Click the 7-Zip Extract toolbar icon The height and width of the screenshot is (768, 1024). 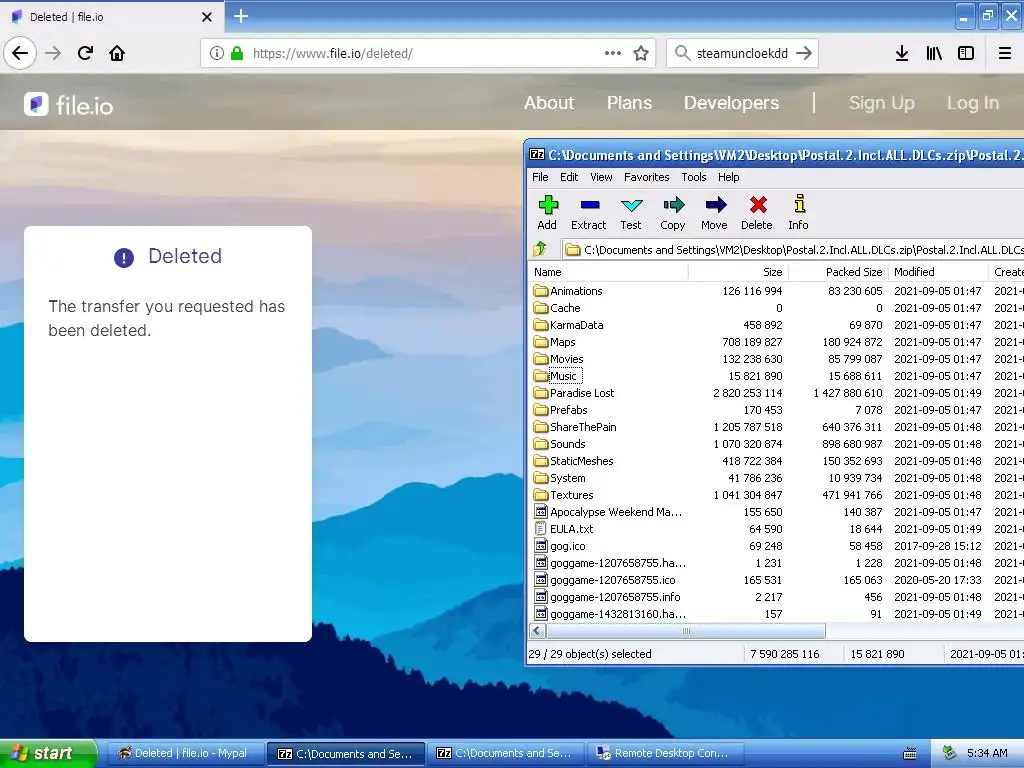point(588,212)
